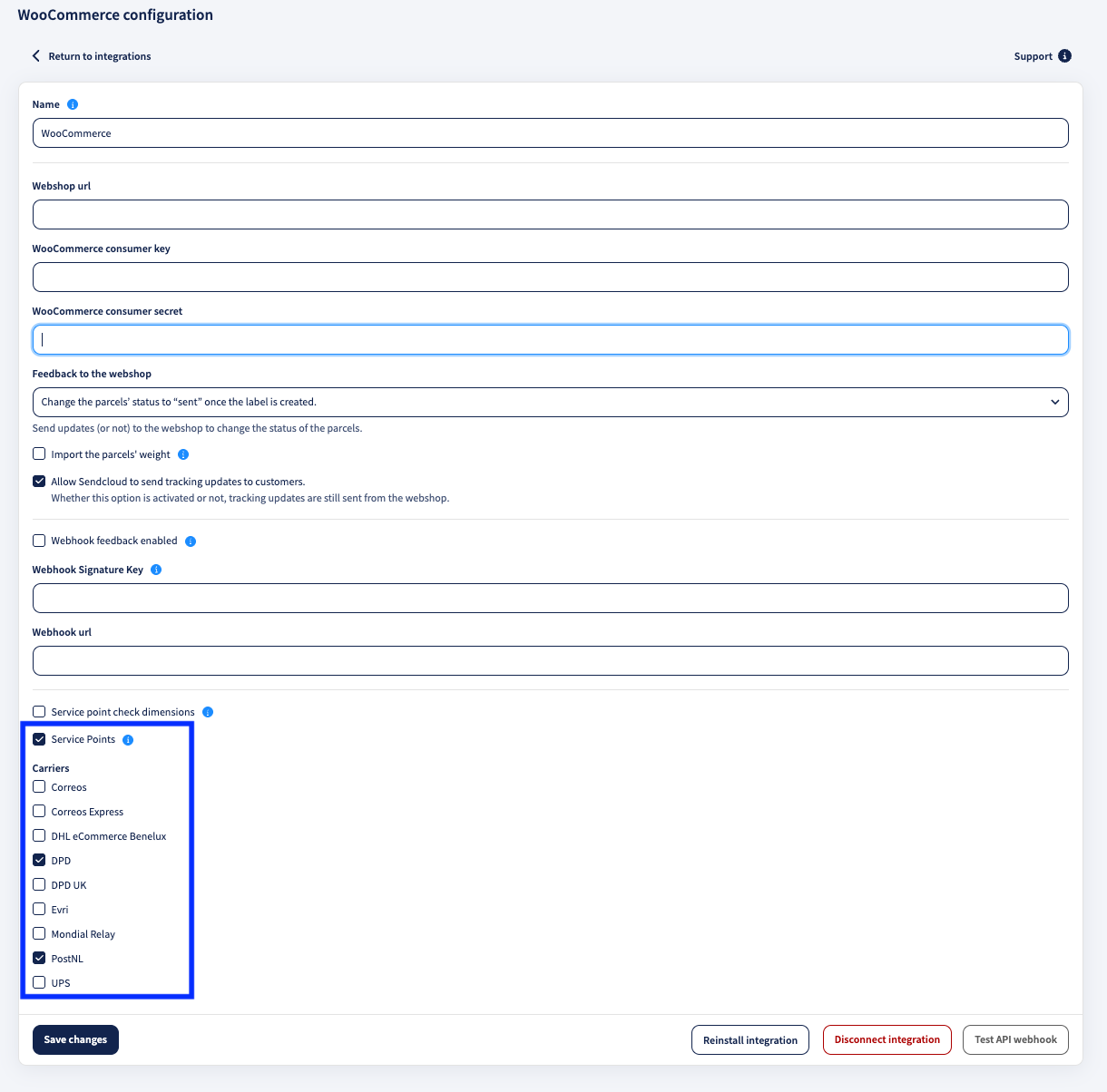Click the WooCommerce consumer key field
The width and height of the screenshot is (1107, 1092).
point(551,277)
